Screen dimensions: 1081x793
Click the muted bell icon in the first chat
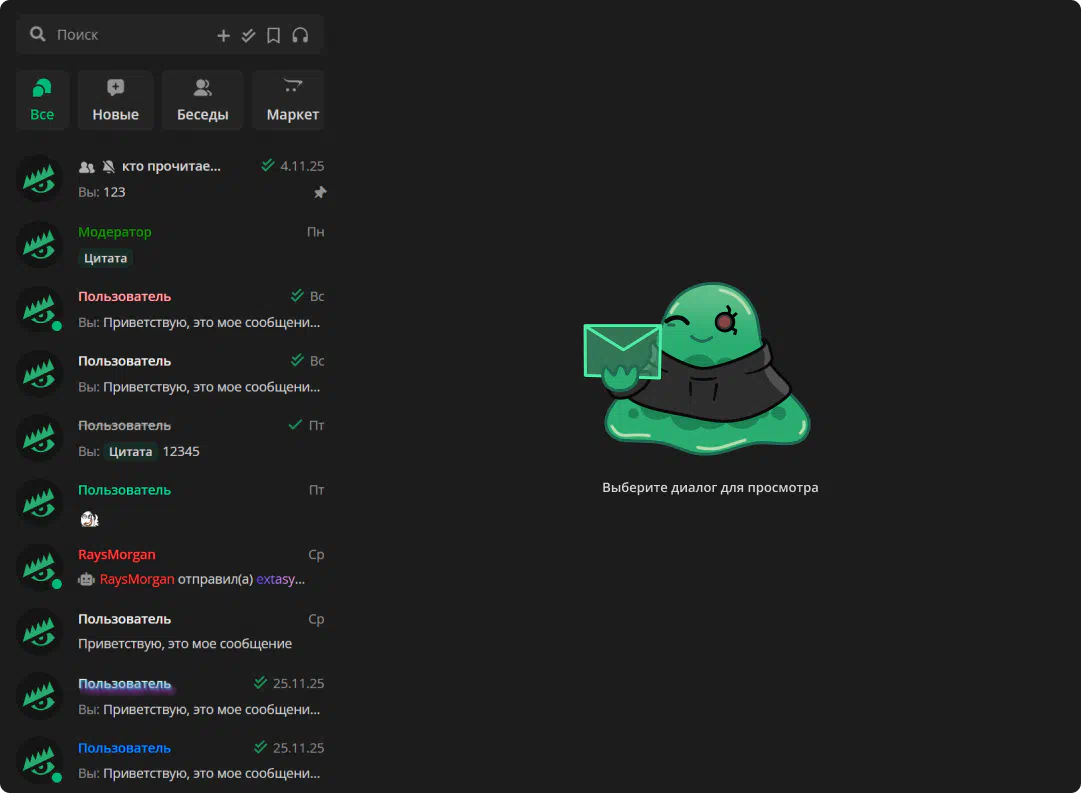tap(109, 167)
